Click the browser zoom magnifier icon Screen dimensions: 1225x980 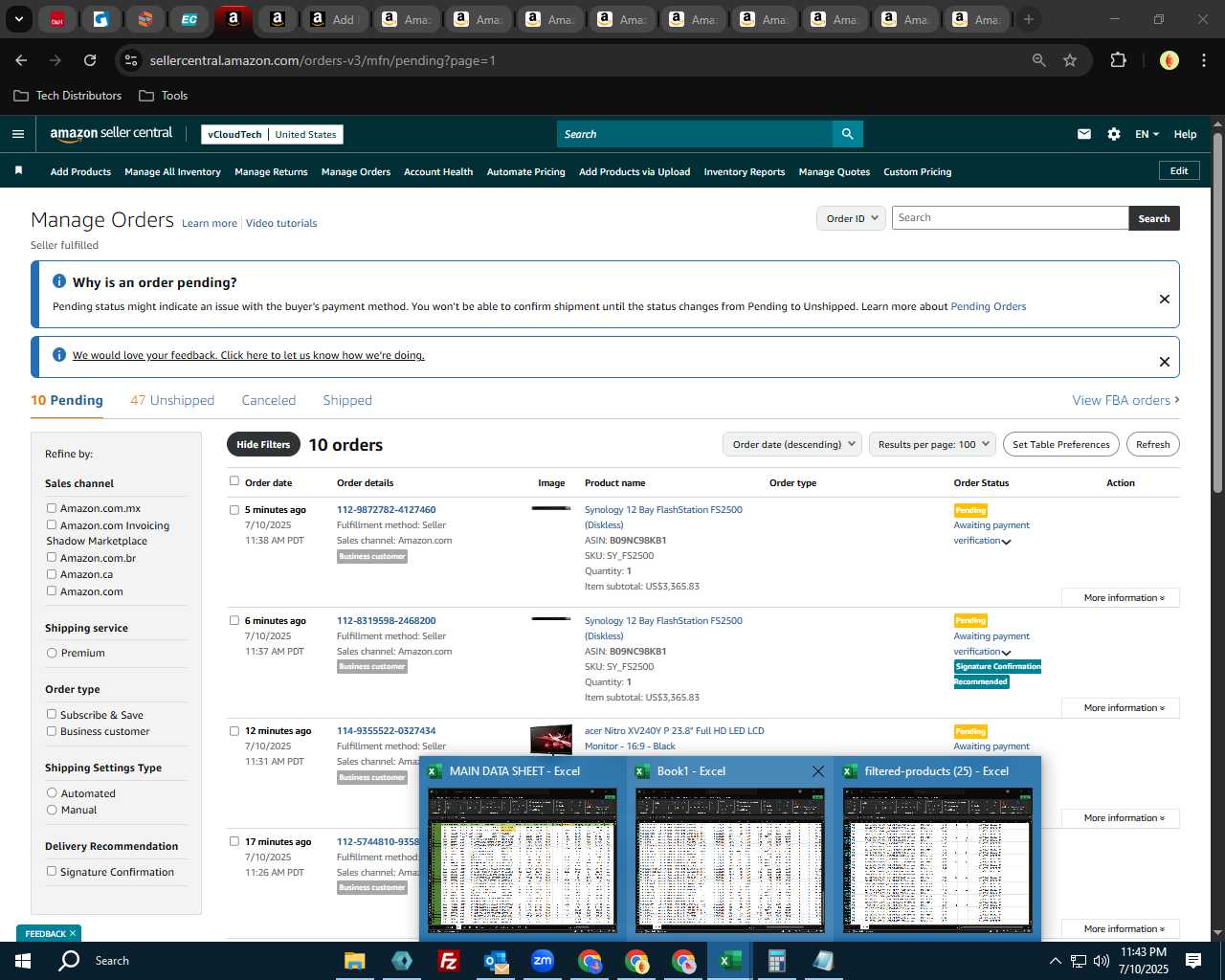[1038, 60]
